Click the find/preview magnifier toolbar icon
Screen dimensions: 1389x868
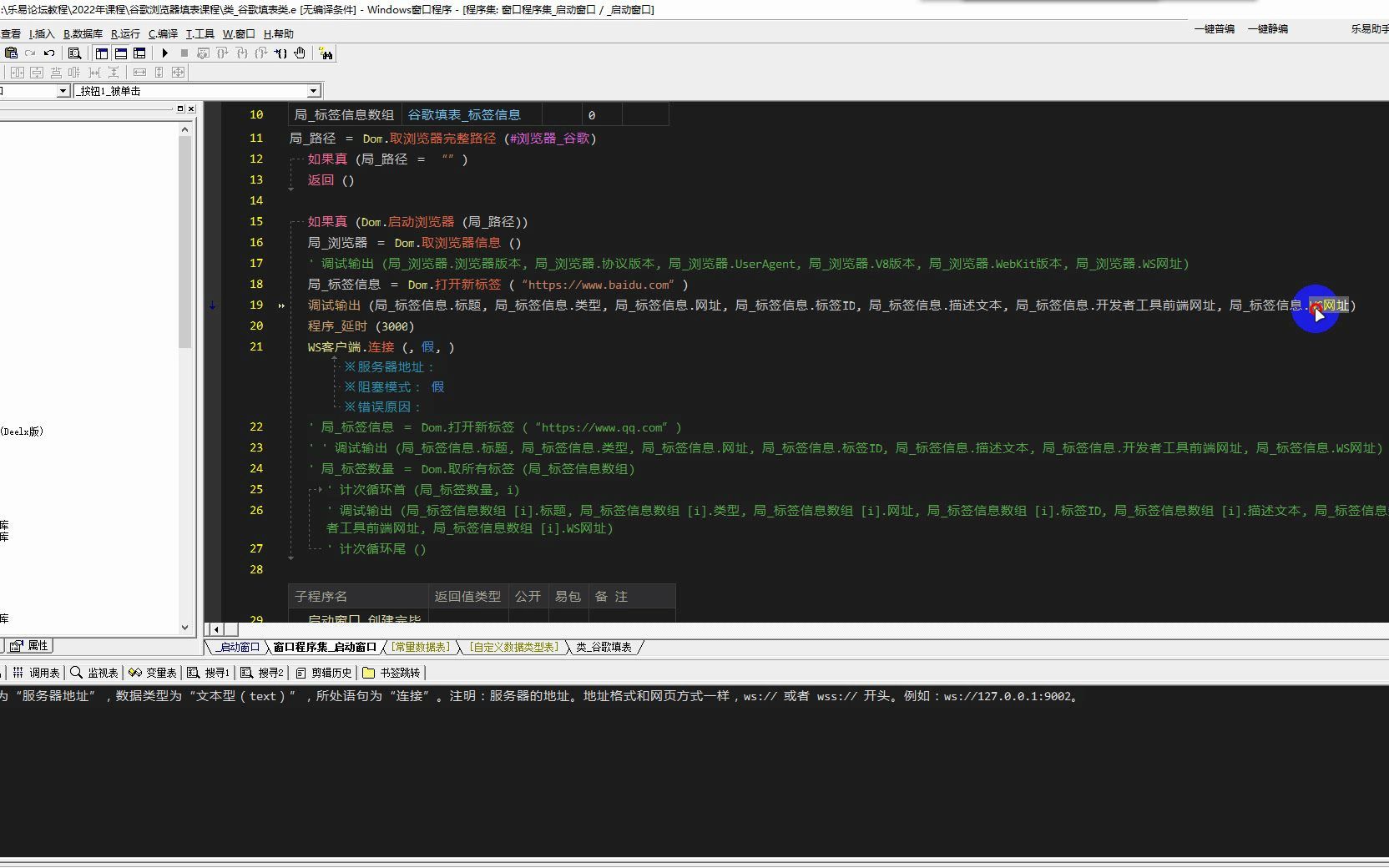(74, 53)
